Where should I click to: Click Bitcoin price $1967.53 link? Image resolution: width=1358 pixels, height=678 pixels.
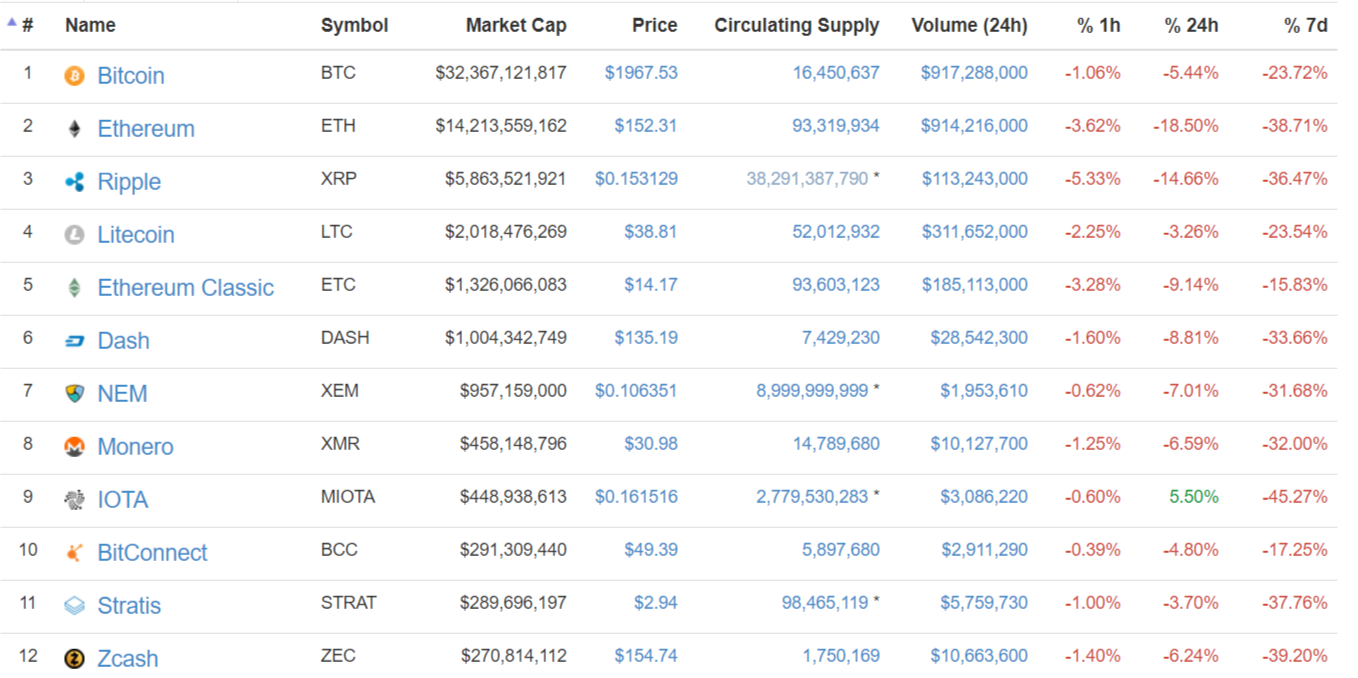[x=641, y=73]
